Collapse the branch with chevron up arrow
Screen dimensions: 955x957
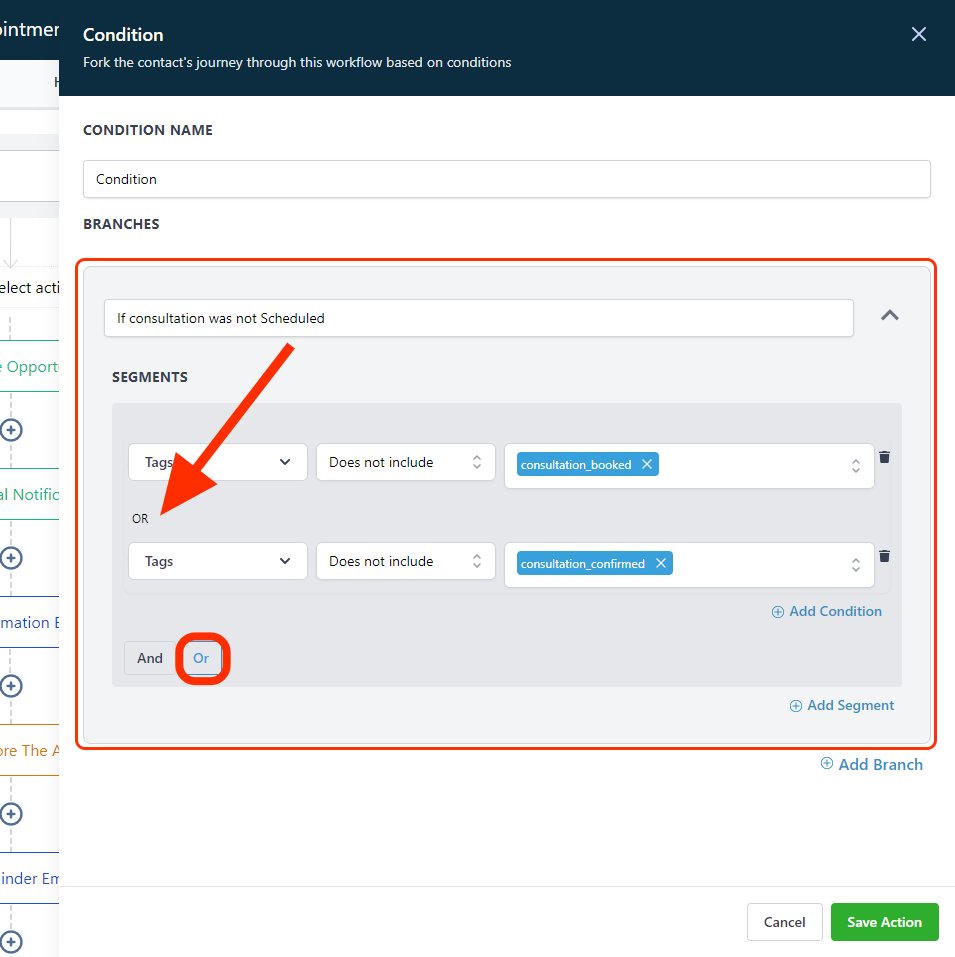[x=890, y=316]
